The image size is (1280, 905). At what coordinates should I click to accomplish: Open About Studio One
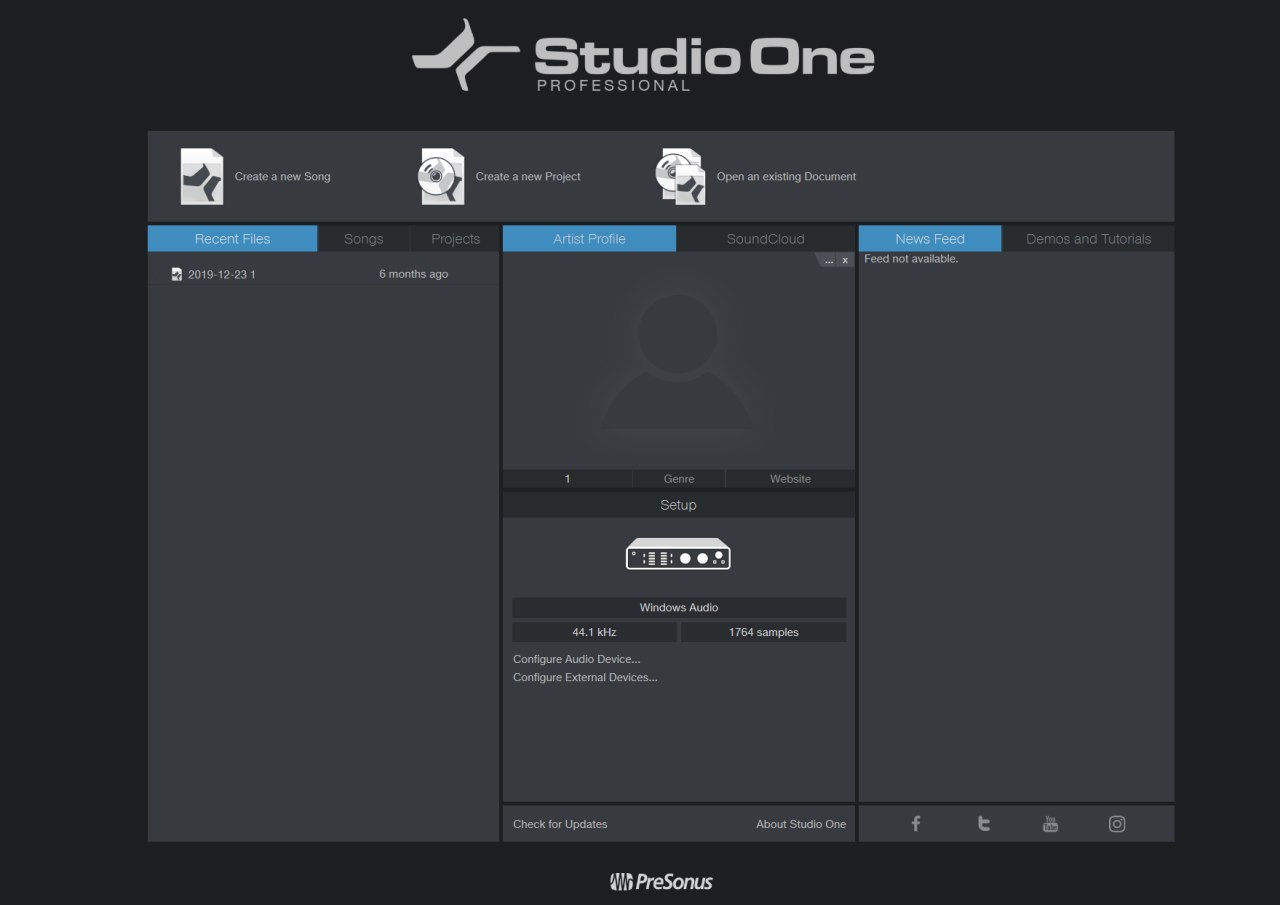(x=801, y=824)
